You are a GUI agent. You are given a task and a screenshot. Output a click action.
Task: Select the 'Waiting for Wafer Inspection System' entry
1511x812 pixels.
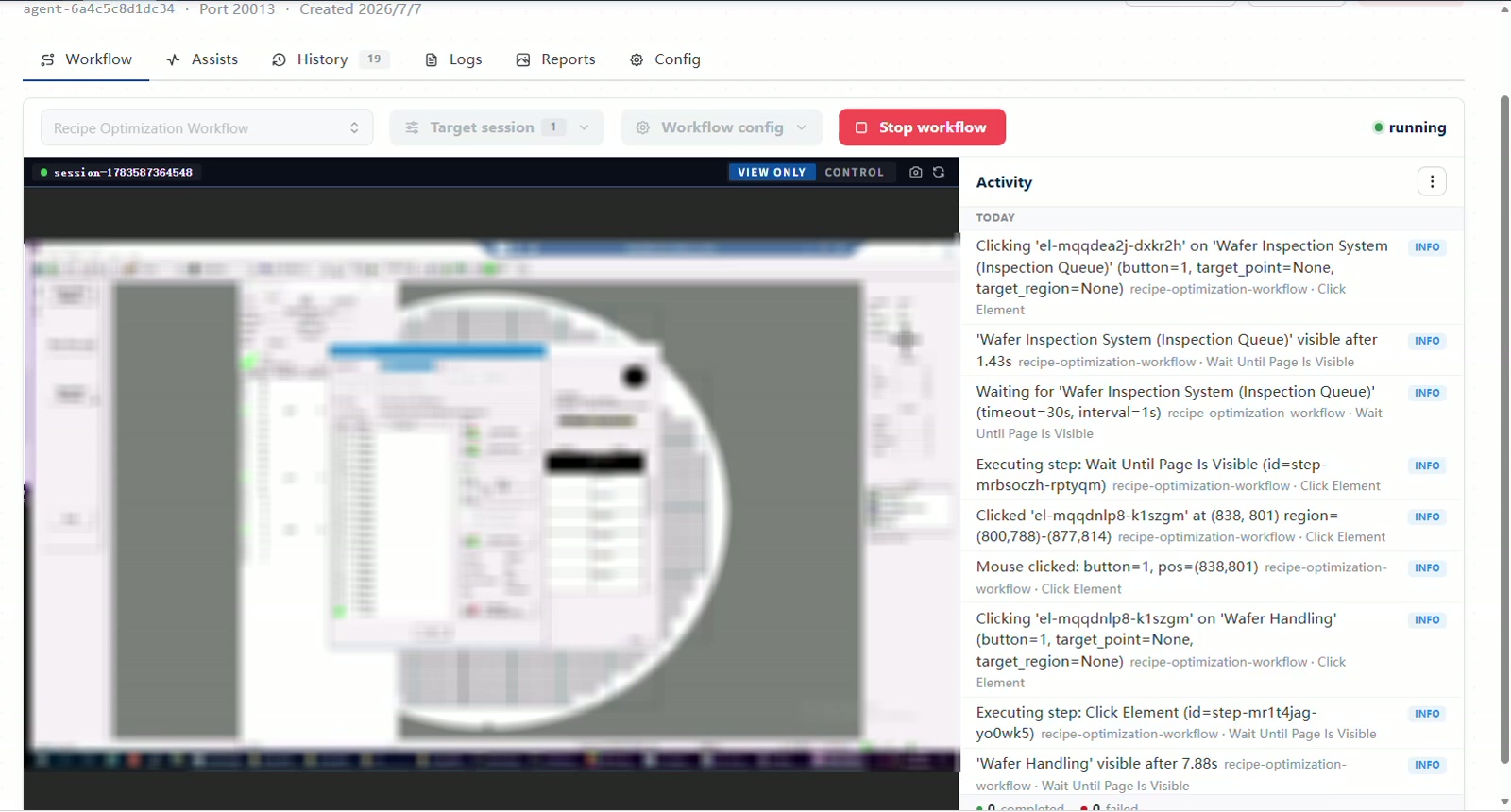(1212, 413)
